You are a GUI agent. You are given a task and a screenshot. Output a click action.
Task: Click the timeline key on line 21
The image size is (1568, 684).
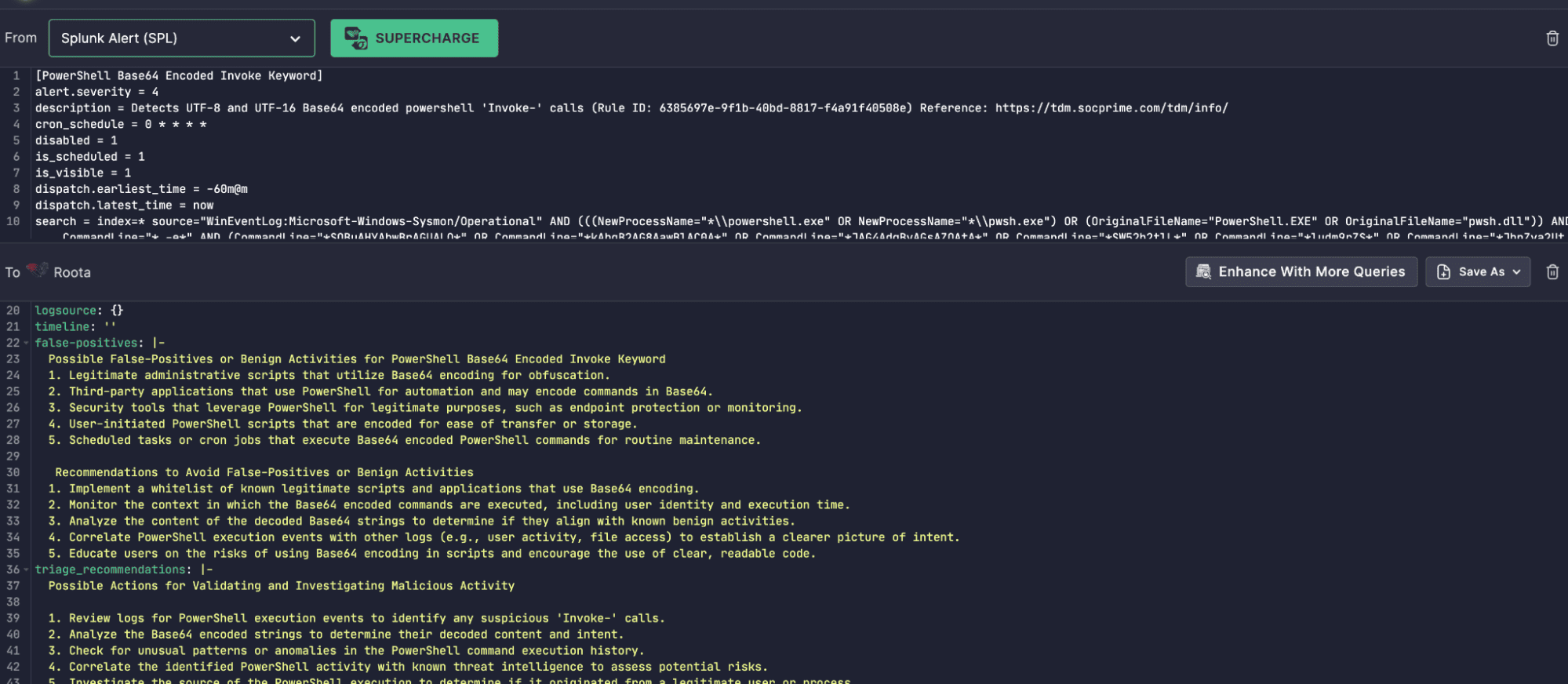62,327
